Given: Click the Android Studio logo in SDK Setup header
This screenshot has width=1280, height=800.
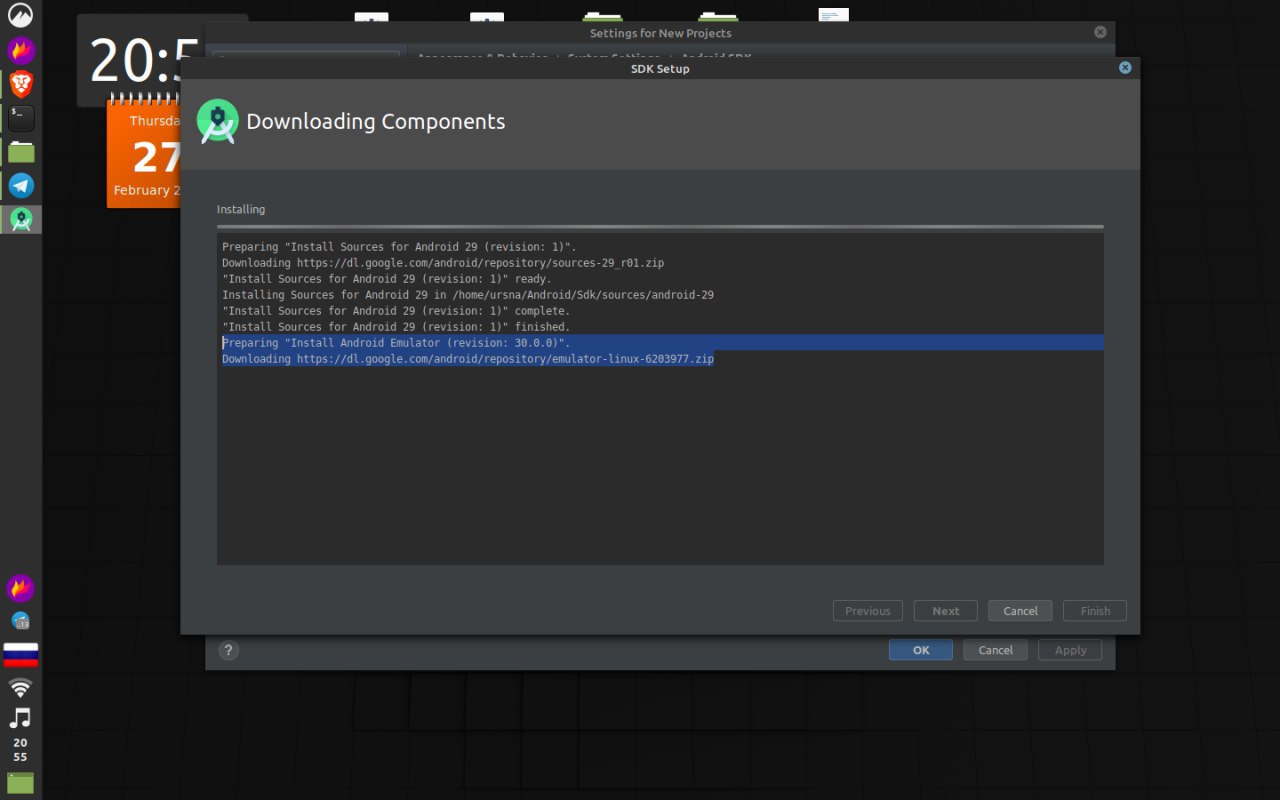Looking at the screenshot, I should point(218,122).
